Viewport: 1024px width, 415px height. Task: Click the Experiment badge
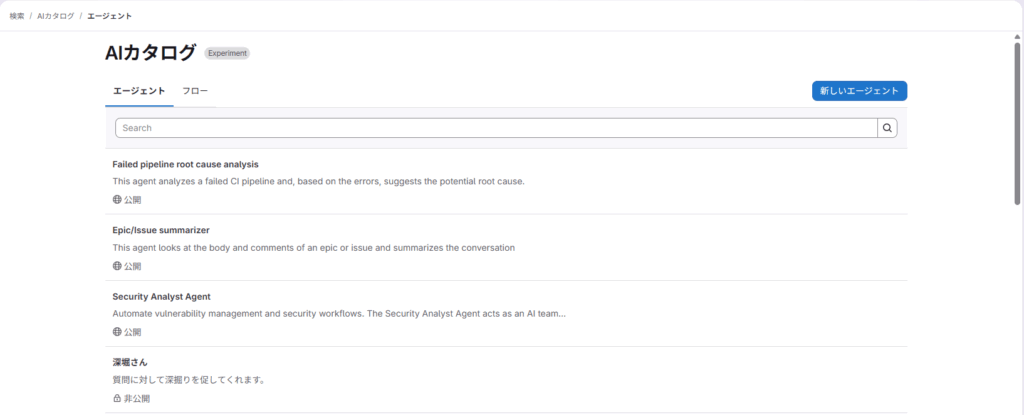pos(227,53)
